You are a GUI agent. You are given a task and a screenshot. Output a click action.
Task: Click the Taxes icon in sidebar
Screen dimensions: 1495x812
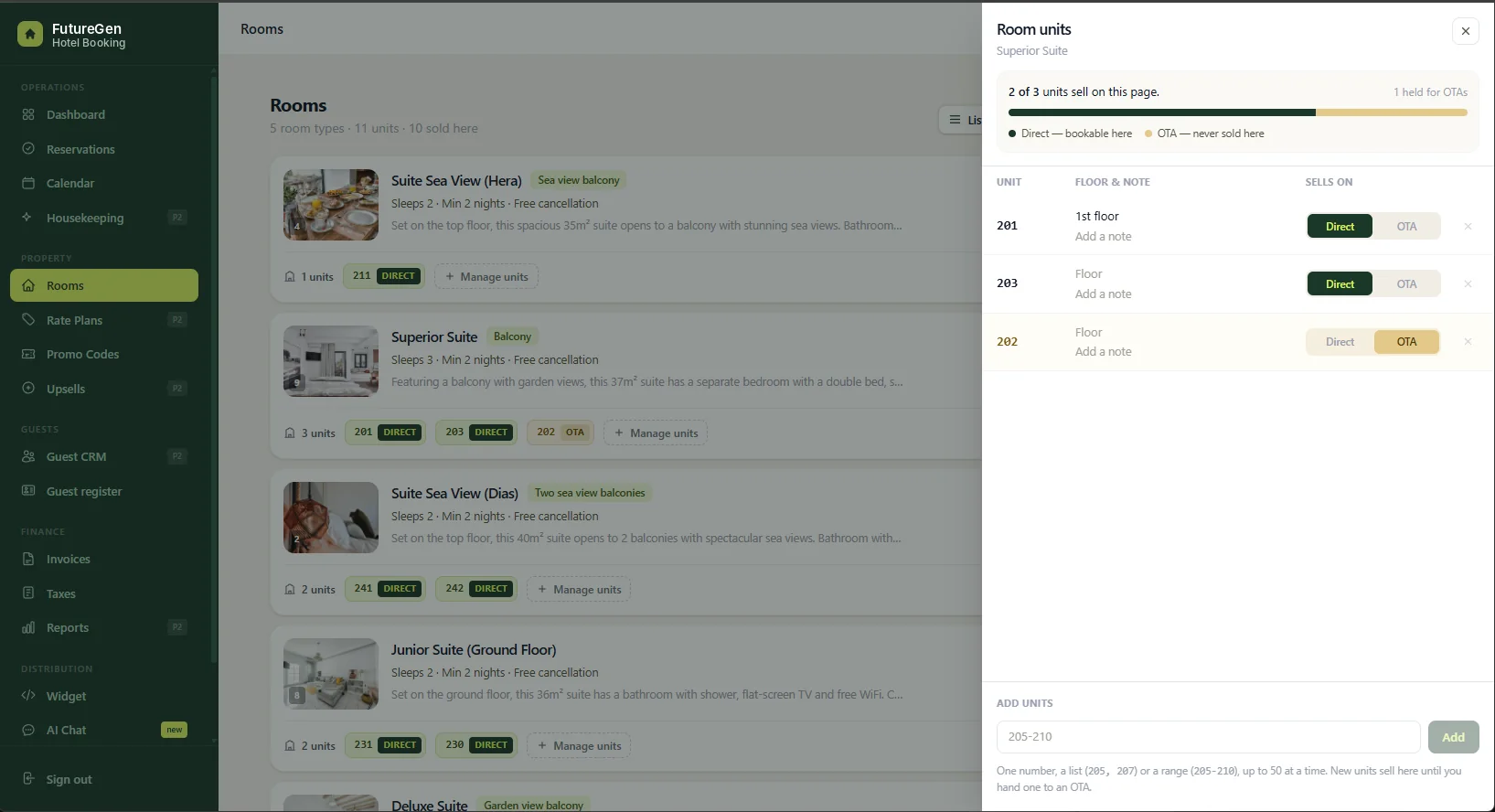28,593
